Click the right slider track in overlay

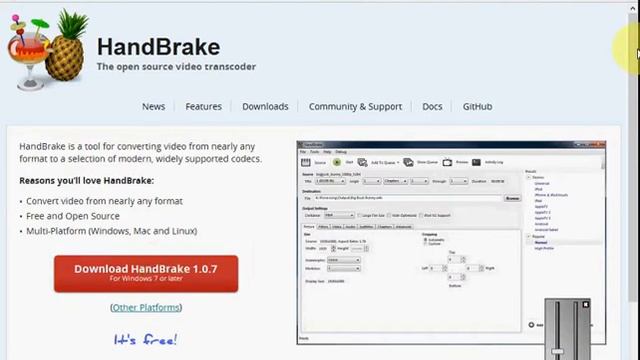click(x=576, y=331)
